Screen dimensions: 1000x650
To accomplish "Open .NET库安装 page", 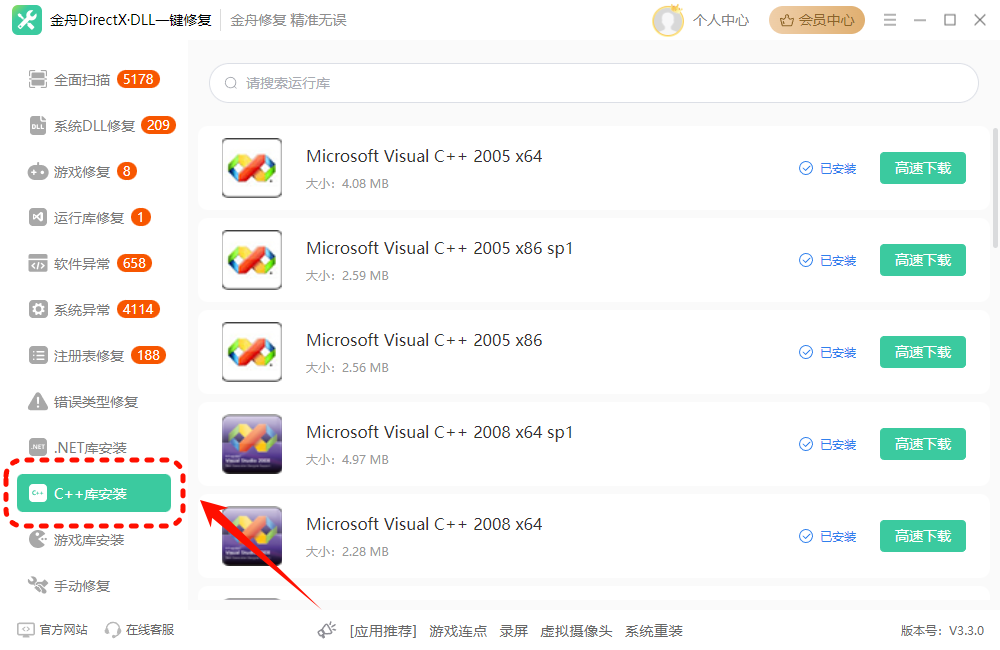I will tap(94, 447).
